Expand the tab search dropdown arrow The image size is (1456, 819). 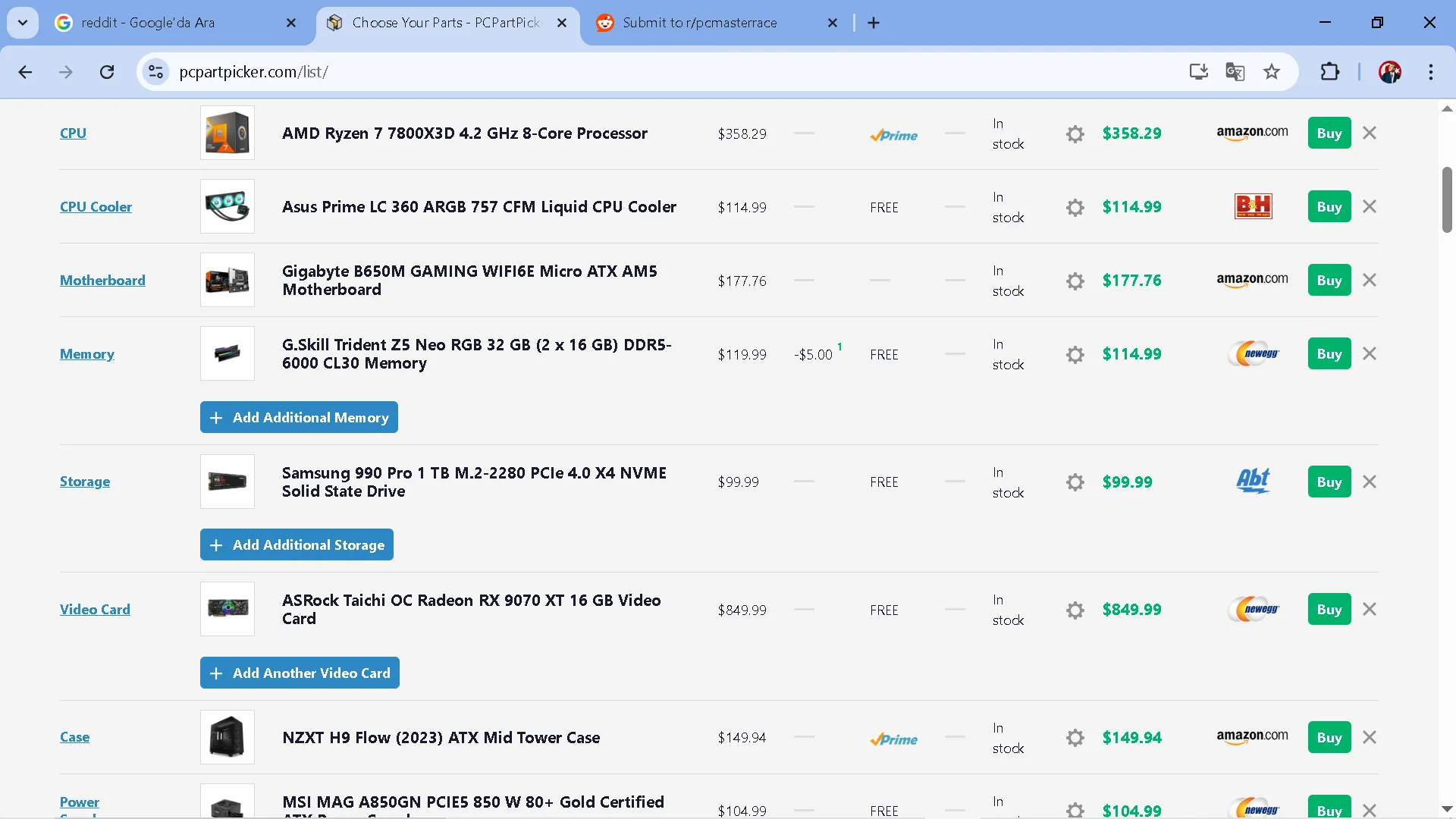click(23, 23)
